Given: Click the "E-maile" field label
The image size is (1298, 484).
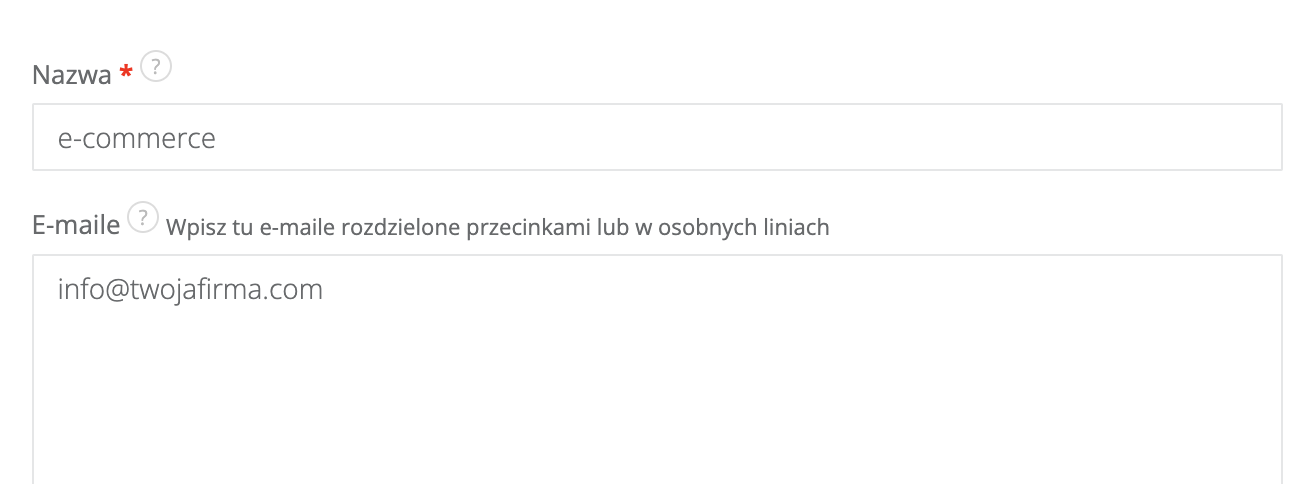Looking at the screenshot, I should coord(77,225).
